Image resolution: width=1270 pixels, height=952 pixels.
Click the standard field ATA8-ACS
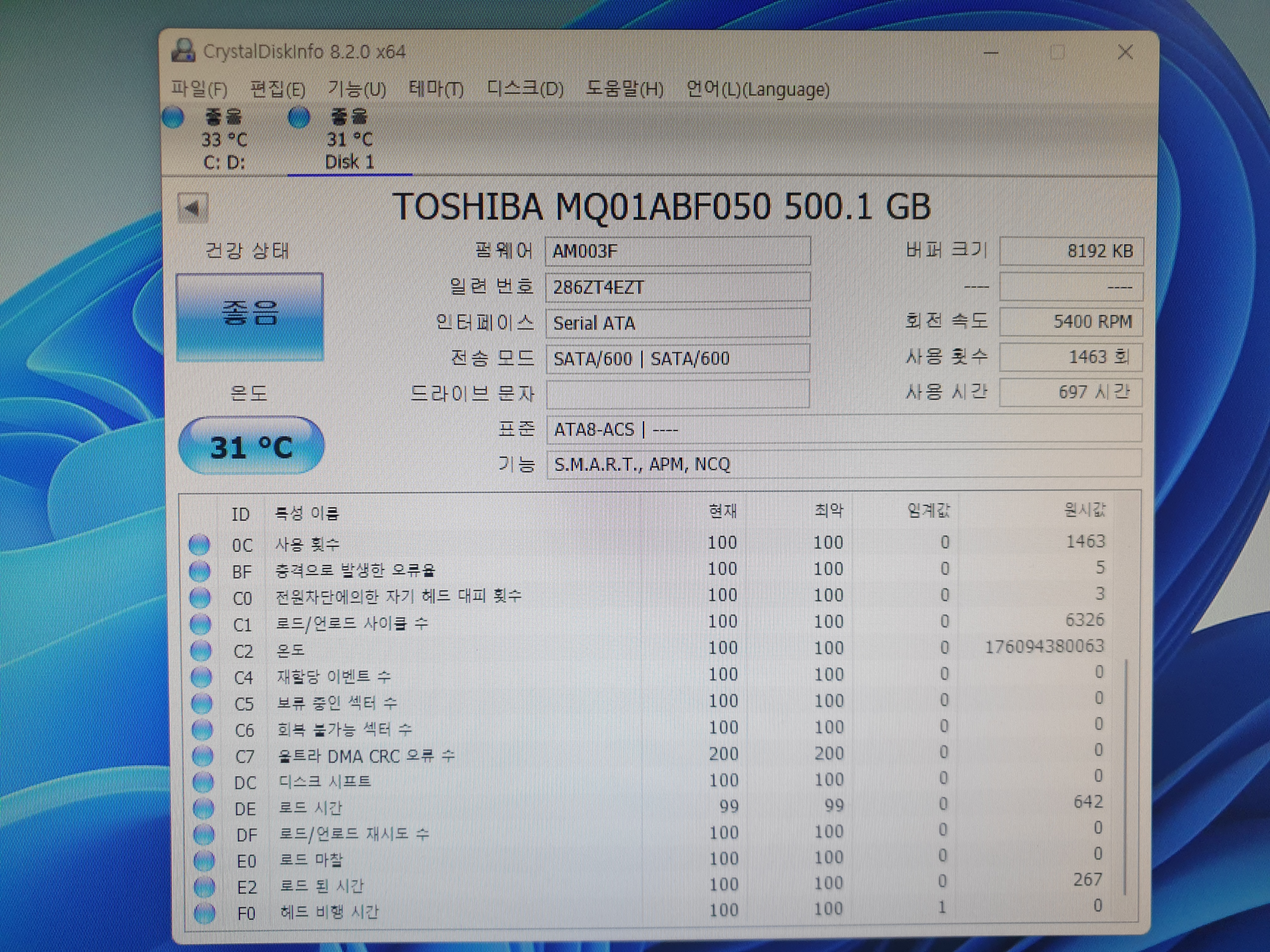coord(844,429)
